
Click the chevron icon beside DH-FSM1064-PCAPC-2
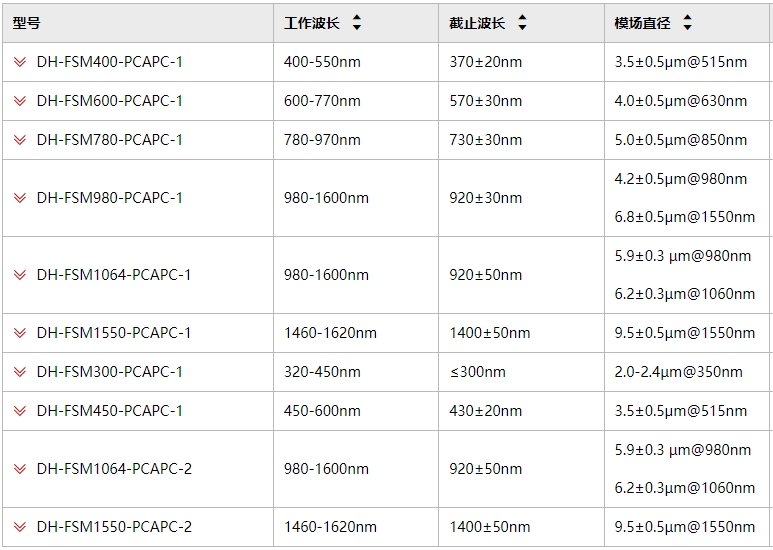pyautogui.click(x=20, y=469)
